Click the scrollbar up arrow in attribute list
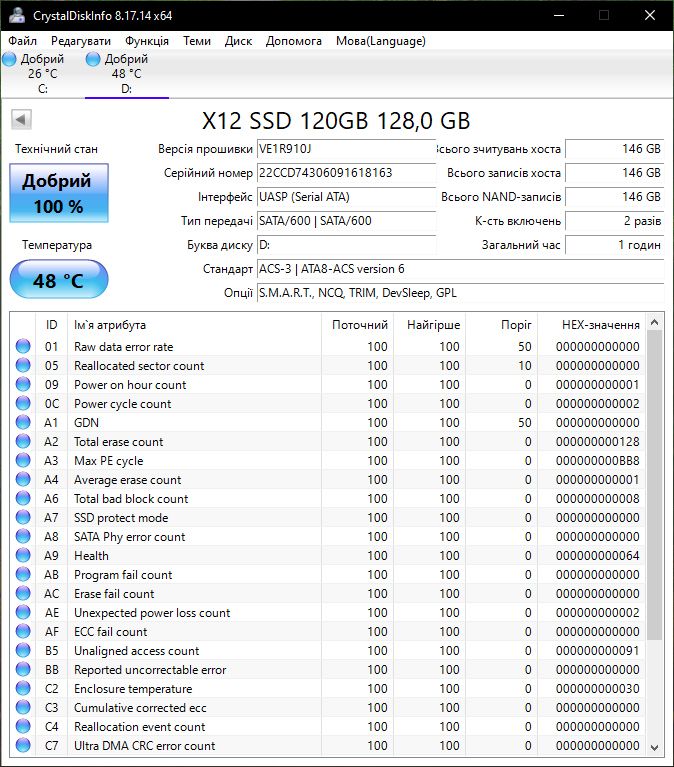The width and height of the screenshot is (674, 767). [654, 322]
